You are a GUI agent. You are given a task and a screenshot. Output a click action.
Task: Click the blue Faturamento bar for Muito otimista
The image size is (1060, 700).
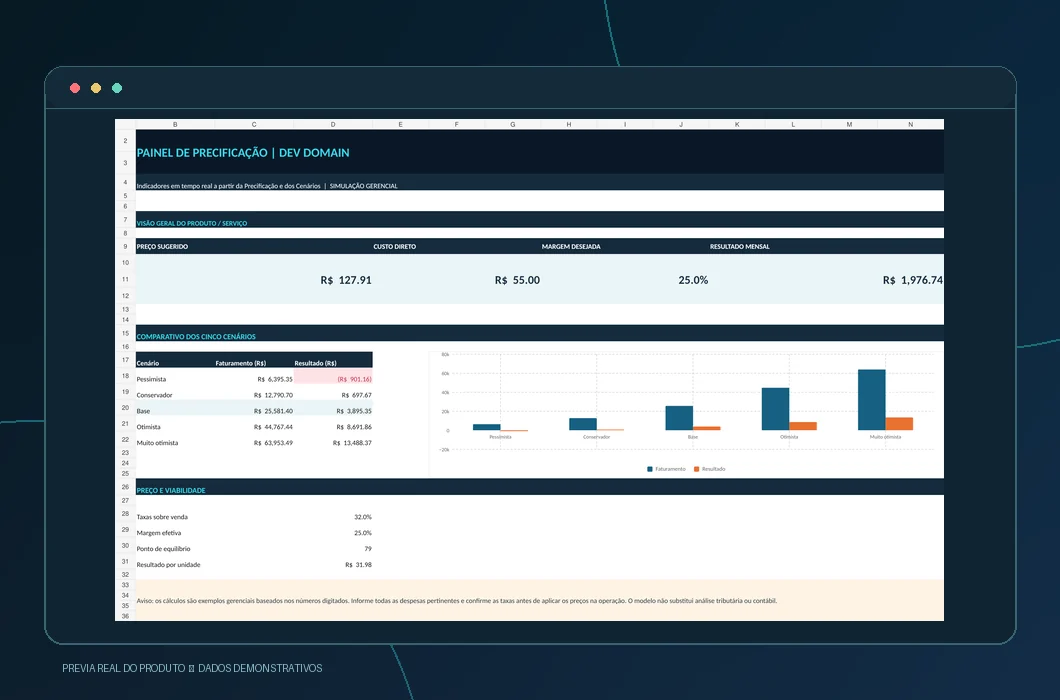pyautogui.click(x=871, y=400)
